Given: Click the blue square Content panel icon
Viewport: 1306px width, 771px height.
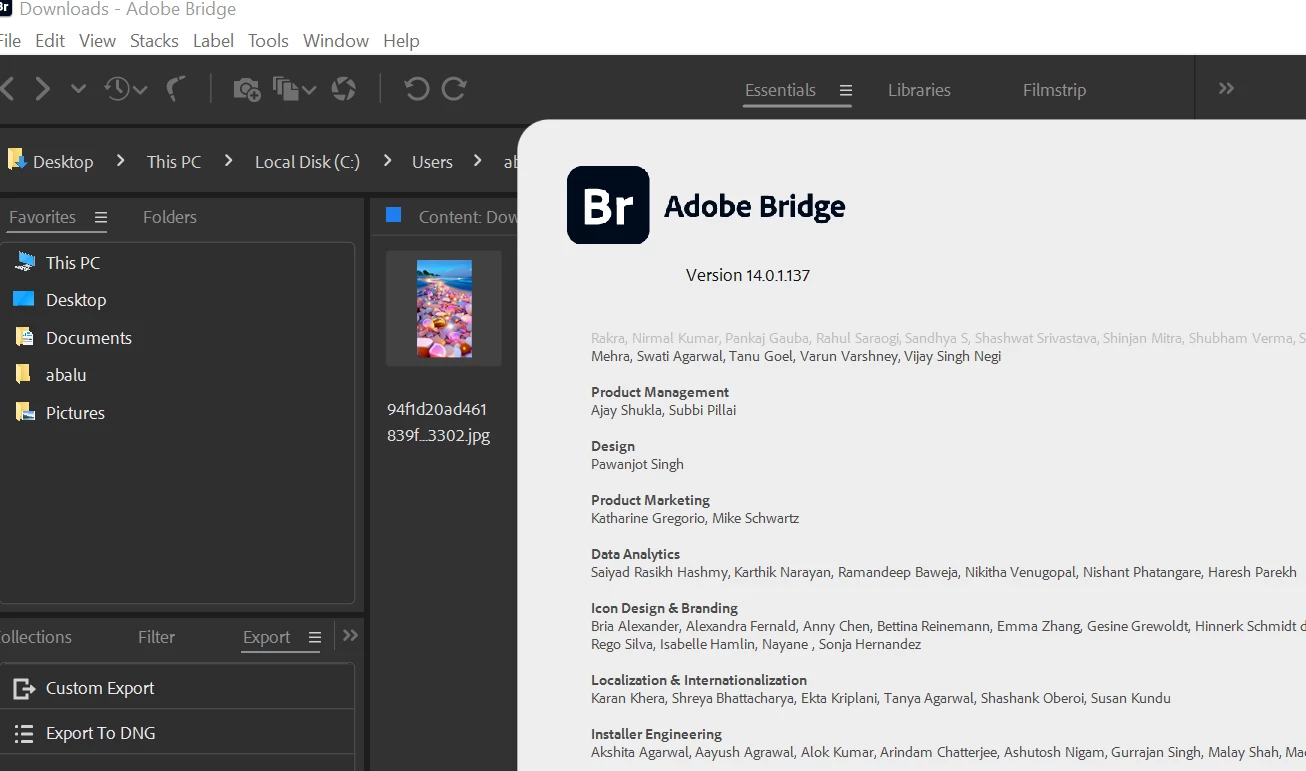Looking at the screenshot, I should point(393,215).
